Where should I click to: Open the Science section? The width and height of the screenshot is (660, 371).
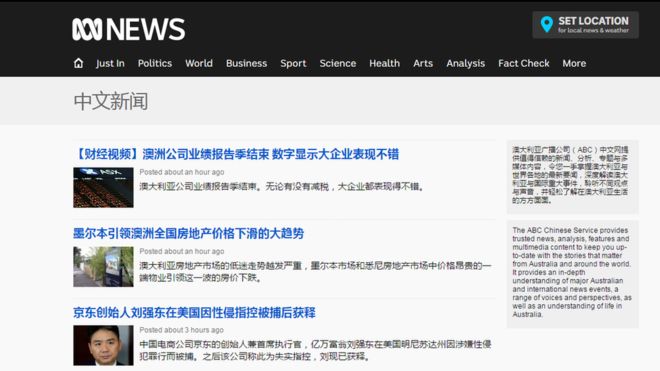pyautogui.click(x=338, y=63)
